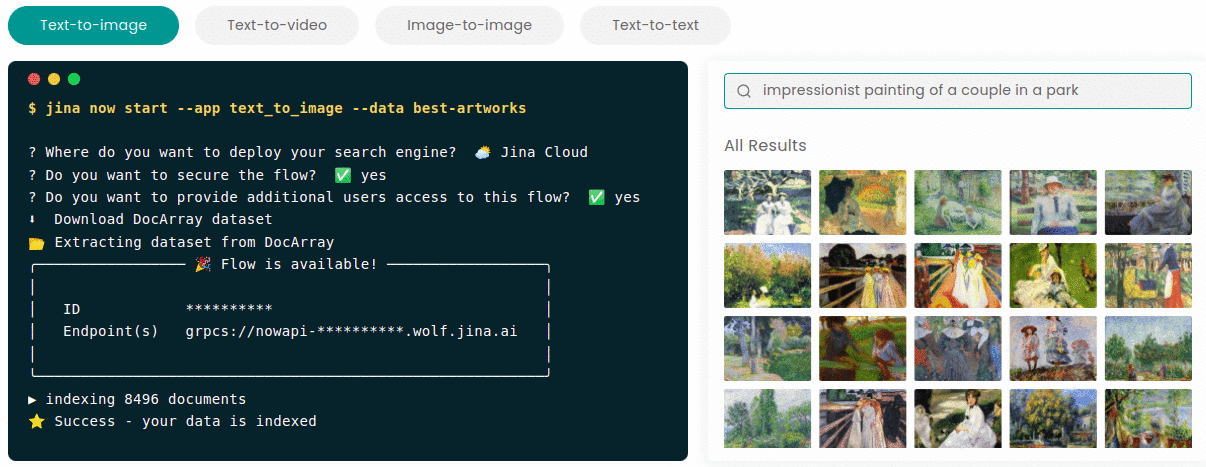Image resolution: width=1206 pixels, height=467 pixels.
Task: Click the "Download DocArray dataset" line
Action: [x=163, y=219]
